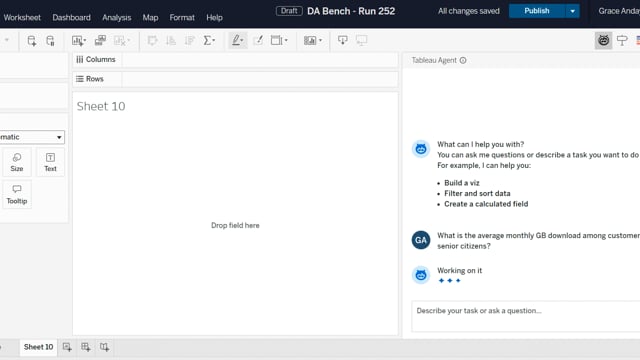Open the Totals sigma toolbar icon
The image size is (640, 360).
pyautogui.click(x=209, y=40)
